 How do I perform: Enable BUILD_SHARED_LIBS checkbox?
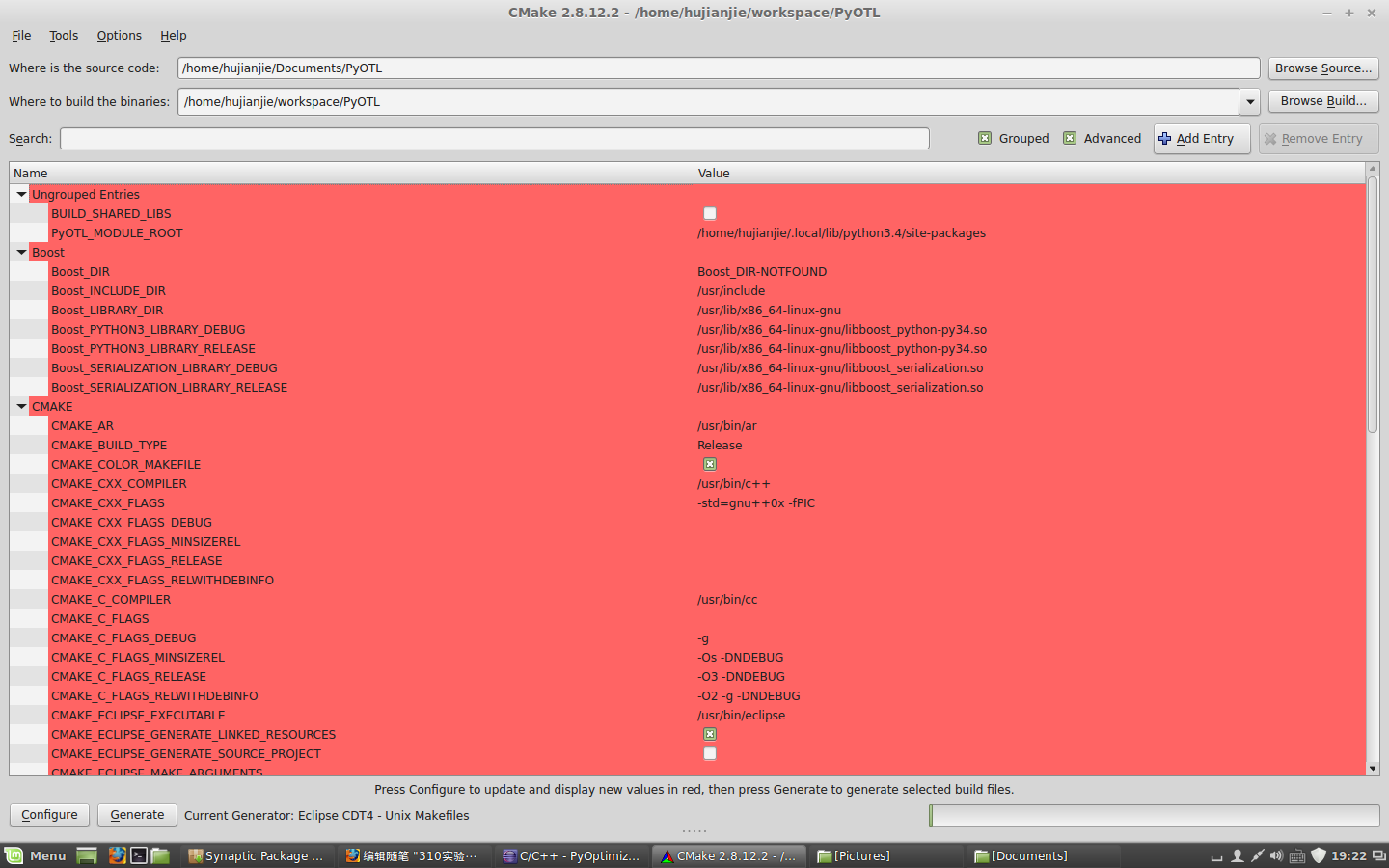tap(710, 214)
